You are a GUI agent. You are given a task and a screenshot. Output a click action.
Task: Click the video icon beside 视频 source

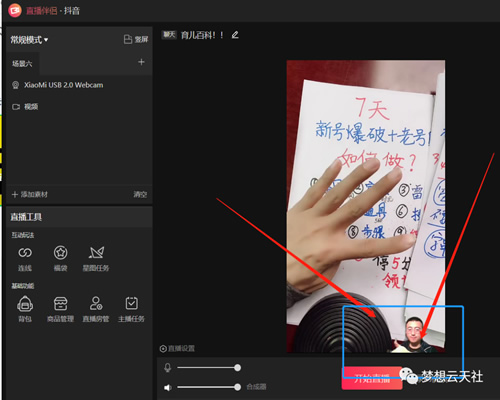tap(16, 107)
